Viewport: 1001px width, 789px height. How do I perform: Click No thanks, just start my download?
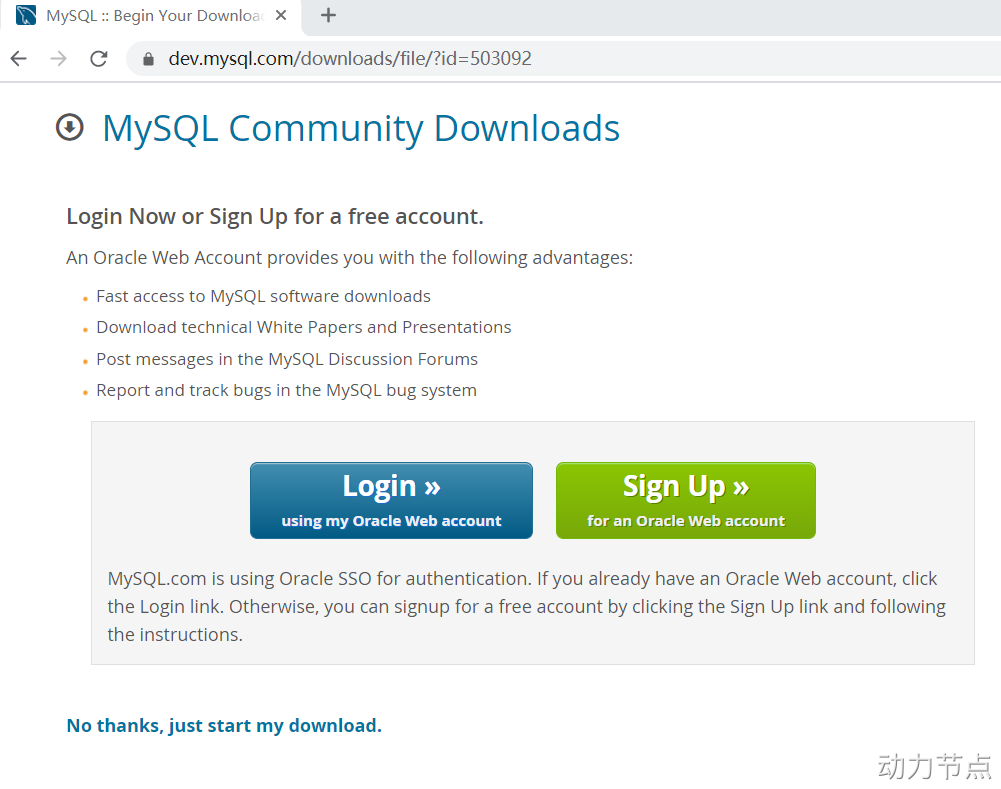pos(224,726)
